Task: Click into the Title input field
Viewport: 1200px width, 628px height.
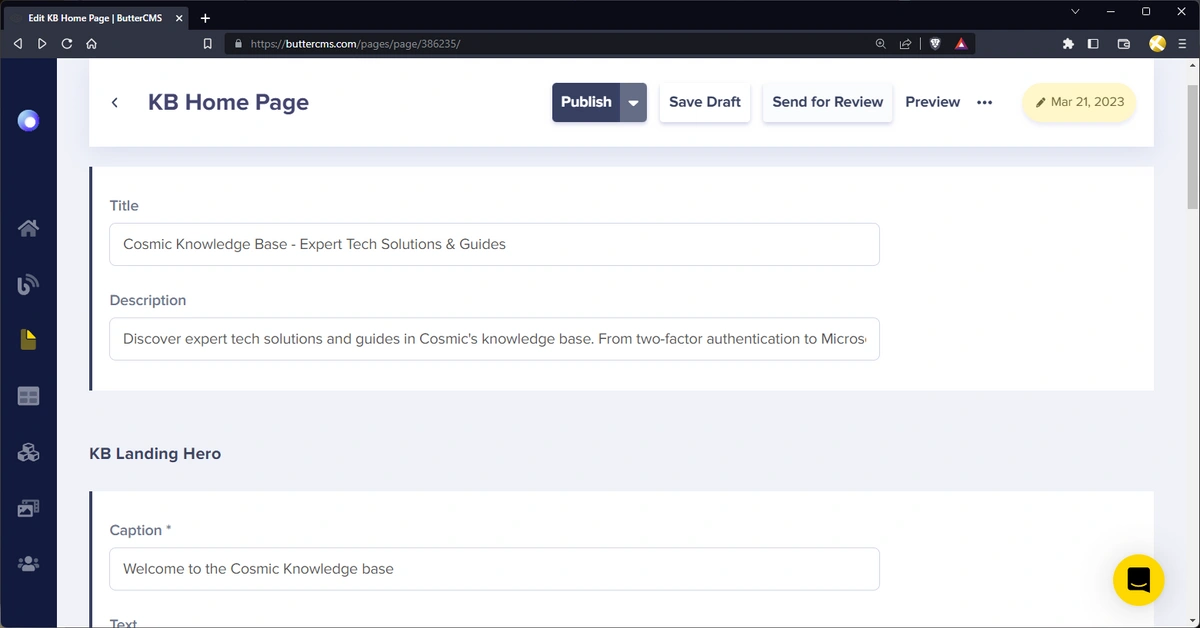Action: coord(494,244)
